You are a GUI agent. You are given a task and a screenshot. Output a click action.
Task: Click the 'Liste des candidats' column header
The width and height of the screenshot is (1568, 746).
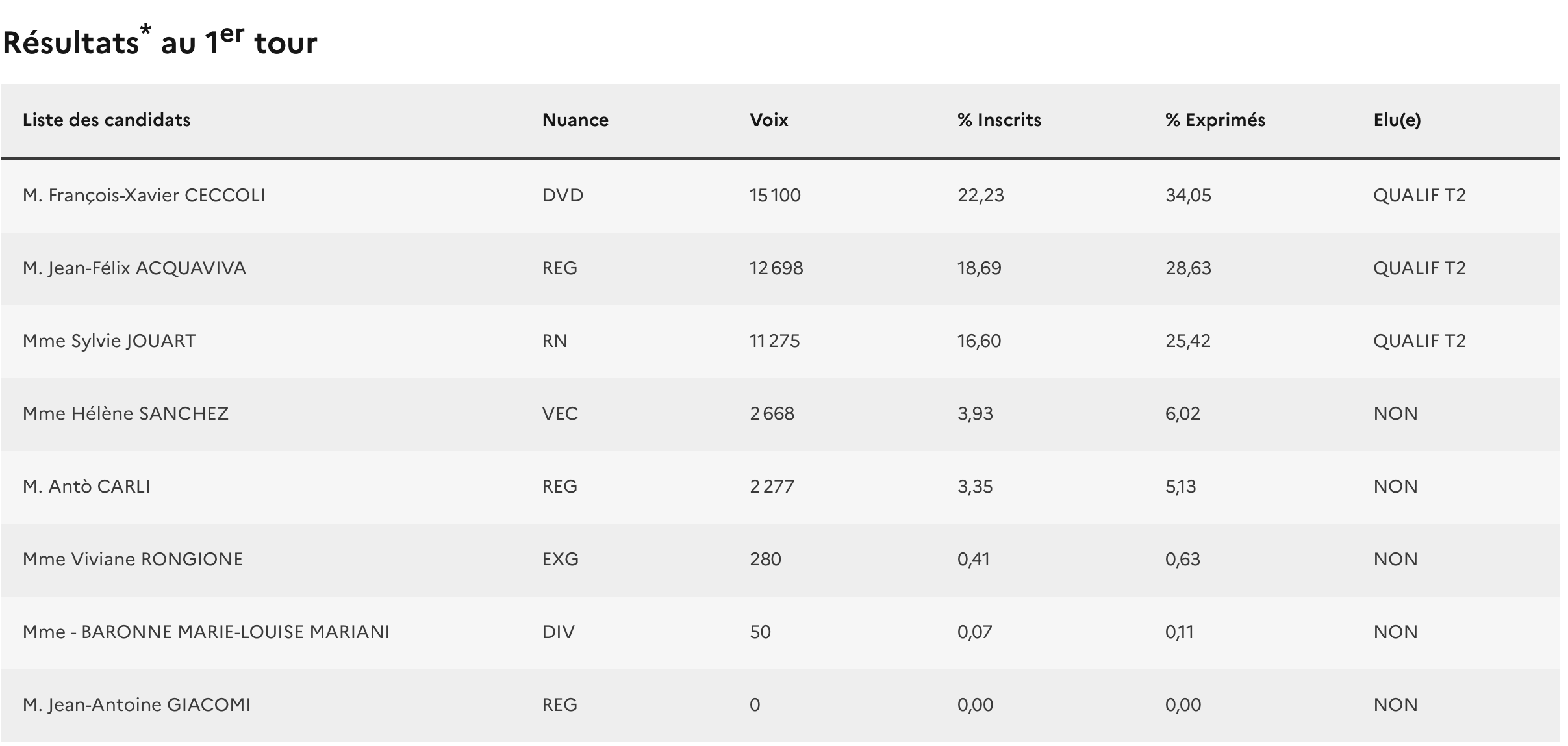click(106, 120)
